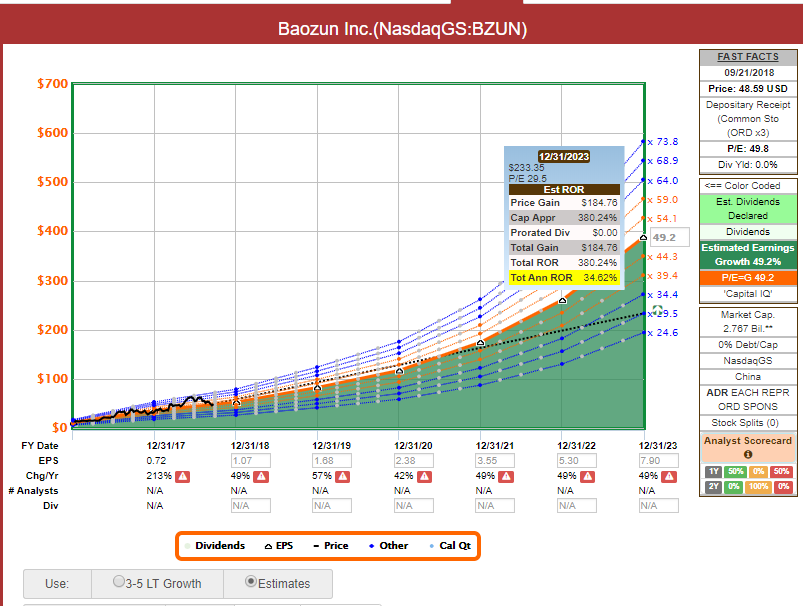Click green refresh icon near 29.5 line
Screen dimensions: 803x606
click(x=658, y=310)
